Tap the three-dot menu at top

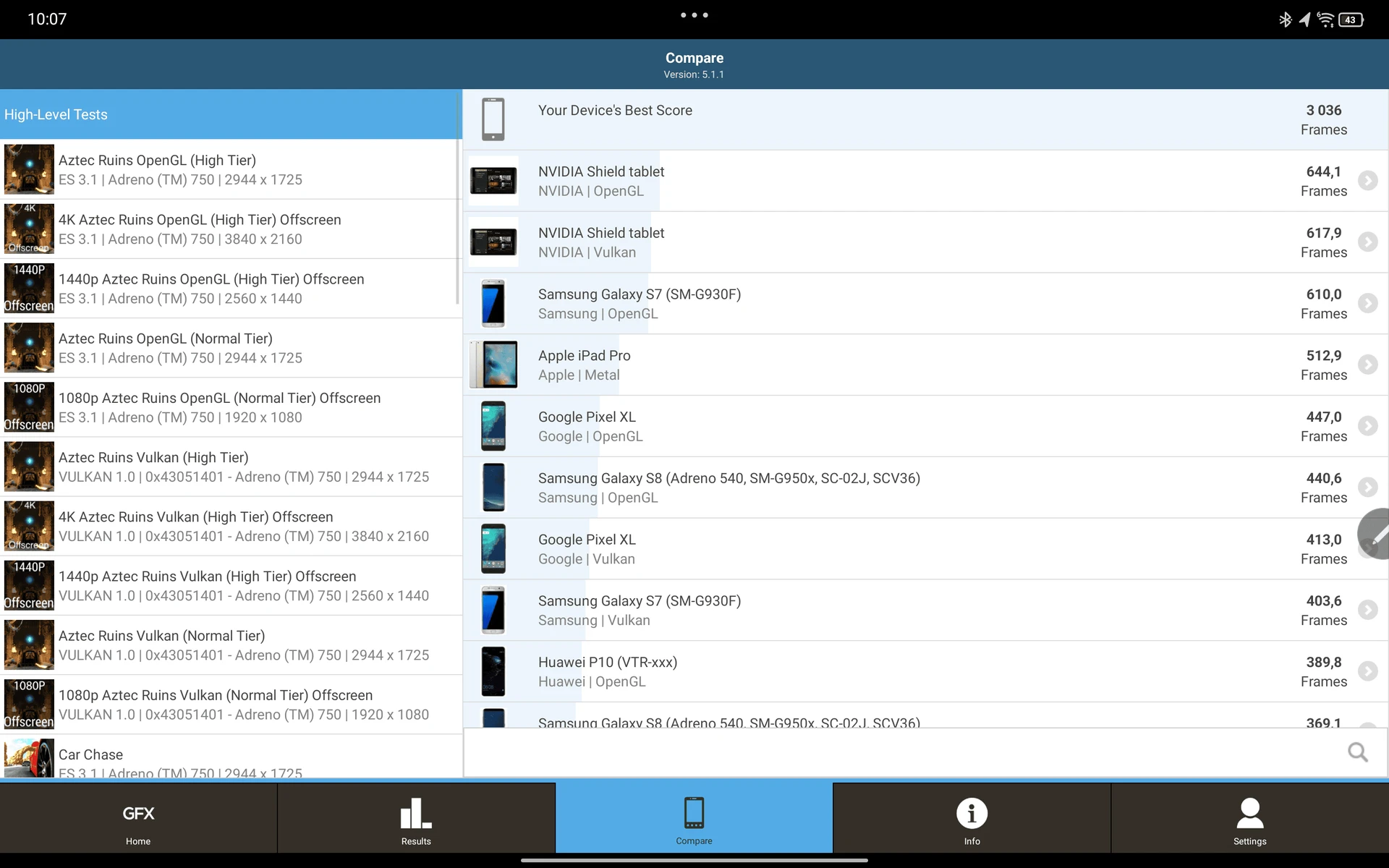click(694, 15)
